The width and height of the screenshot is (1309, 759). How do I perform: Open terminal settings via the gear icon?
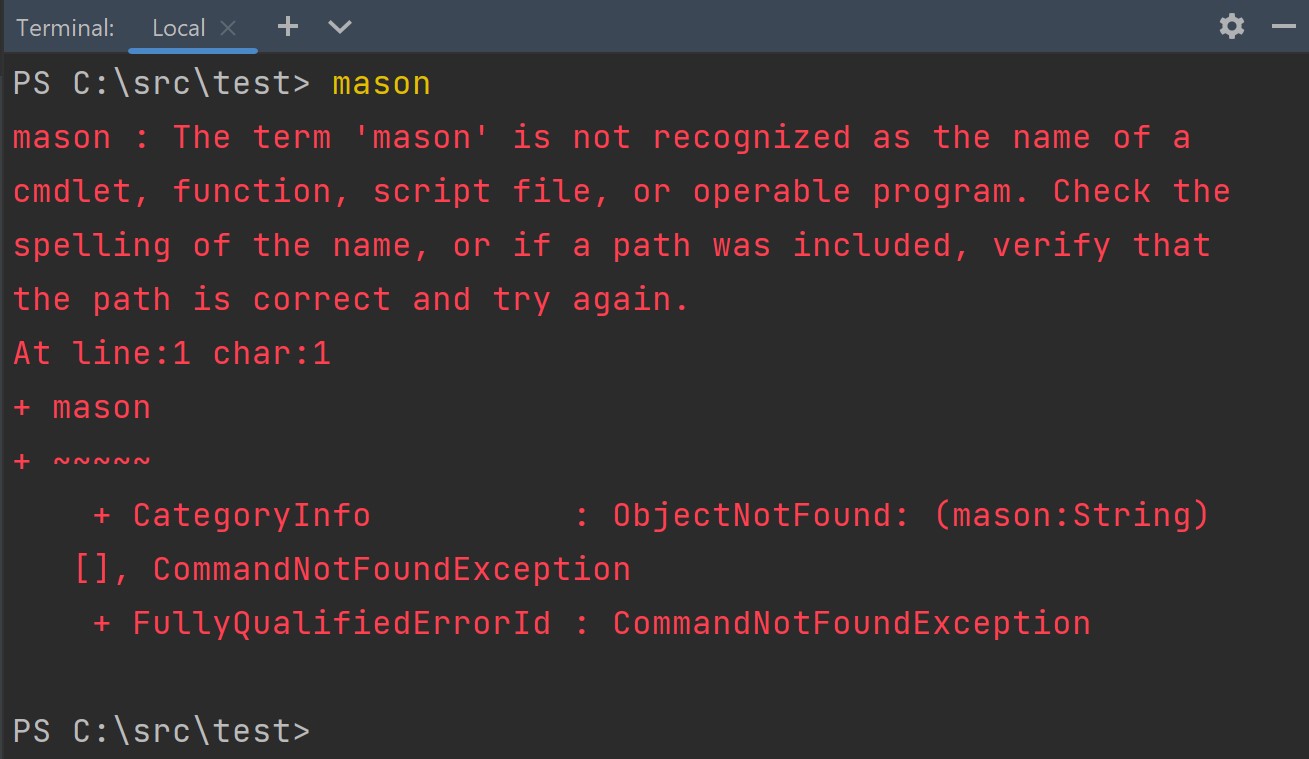[1230, 27]
